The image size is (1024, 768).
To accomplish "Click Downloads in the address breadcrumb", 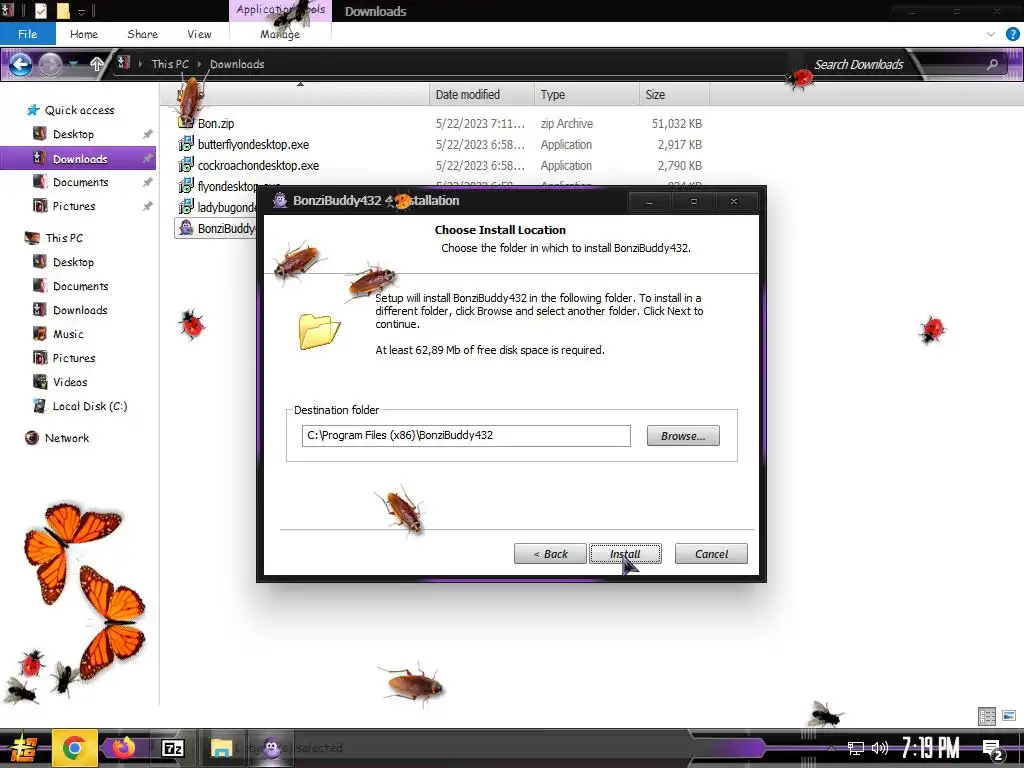I will pos(237,64).
